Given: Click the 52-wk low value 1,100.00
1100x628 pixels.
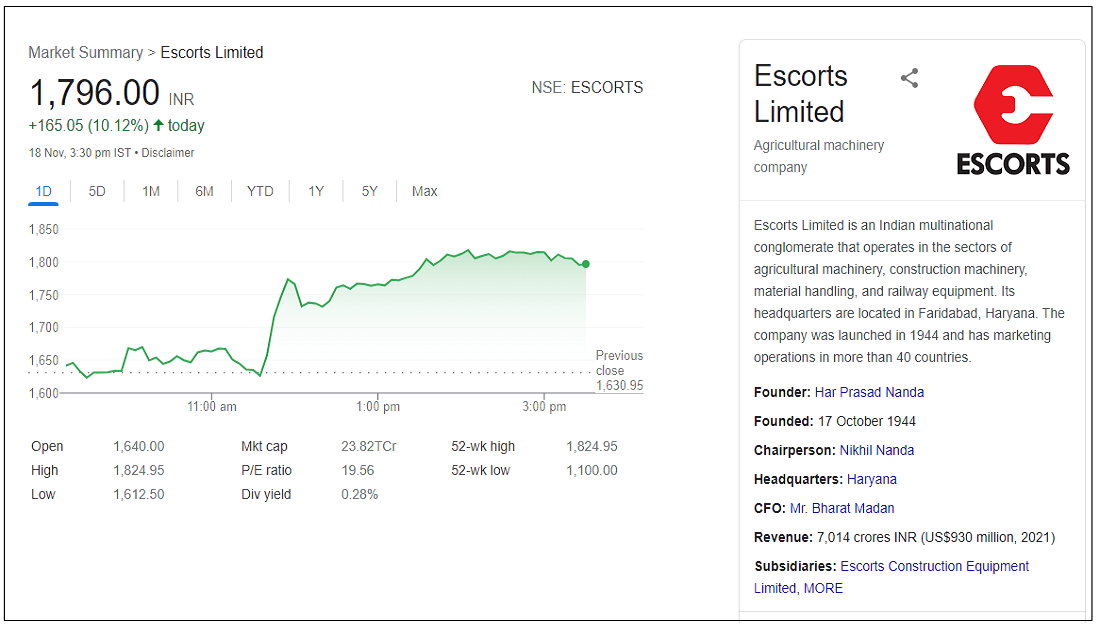Looking at the screenshot, I should 592,470.
